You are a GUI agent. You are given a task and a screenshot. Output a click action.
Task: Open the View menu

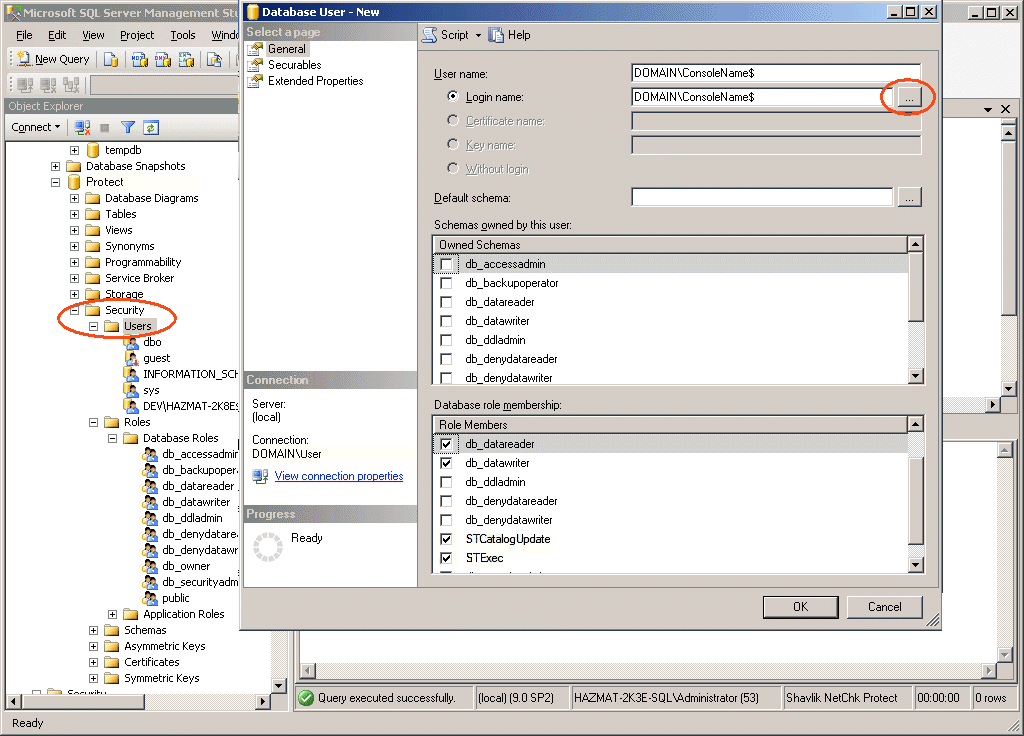click(x=93, y=35)
